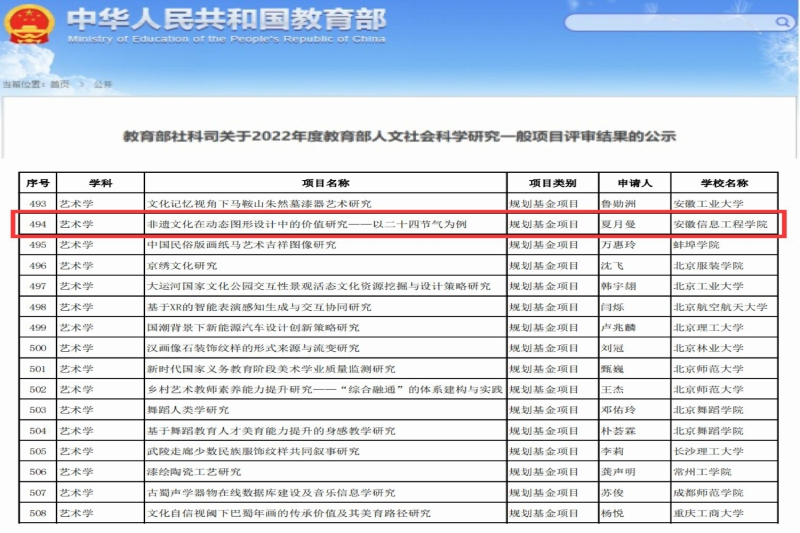Click the national emblem logo
Screen dimensions: 800x533
click(x=29, y=26)
